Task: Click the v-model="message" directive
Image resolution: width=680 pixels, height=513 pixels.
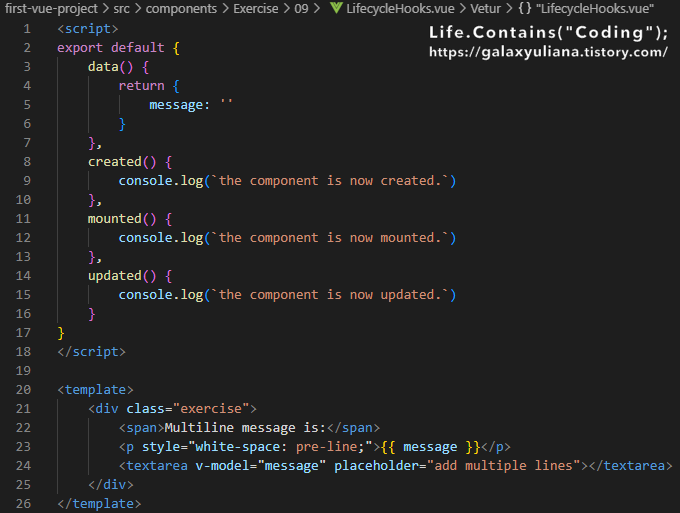Action: [260, 466]
